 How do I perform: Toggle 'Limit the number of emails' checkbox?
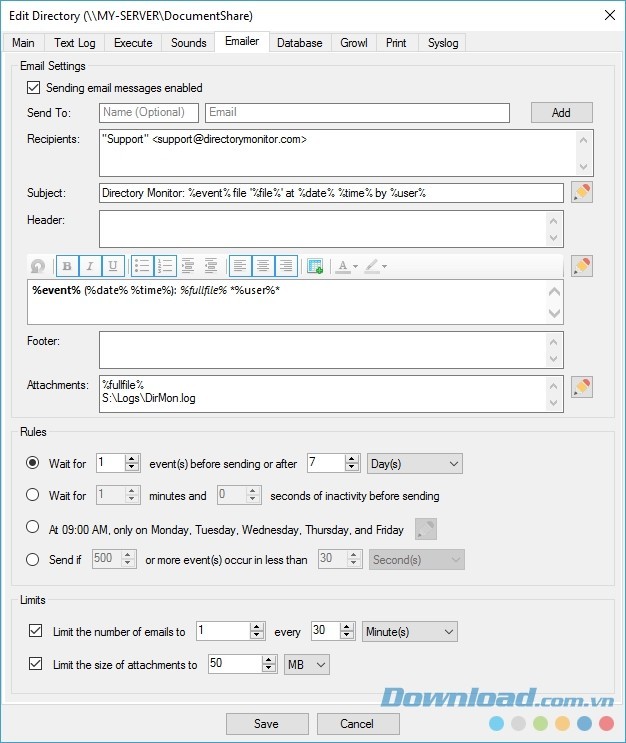pos(36,631)
